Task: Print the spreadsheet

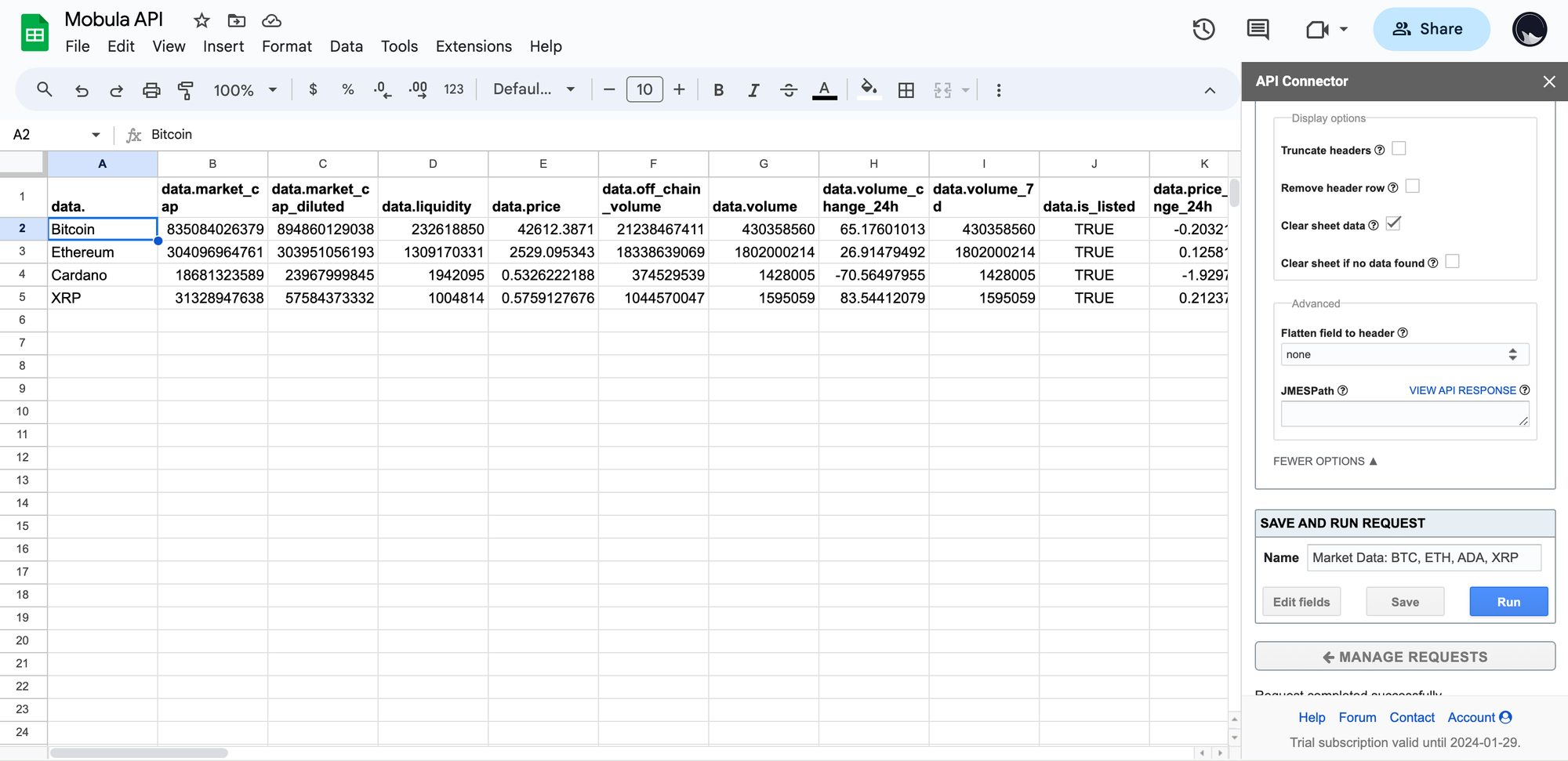Action: click(x=151, y=90)
